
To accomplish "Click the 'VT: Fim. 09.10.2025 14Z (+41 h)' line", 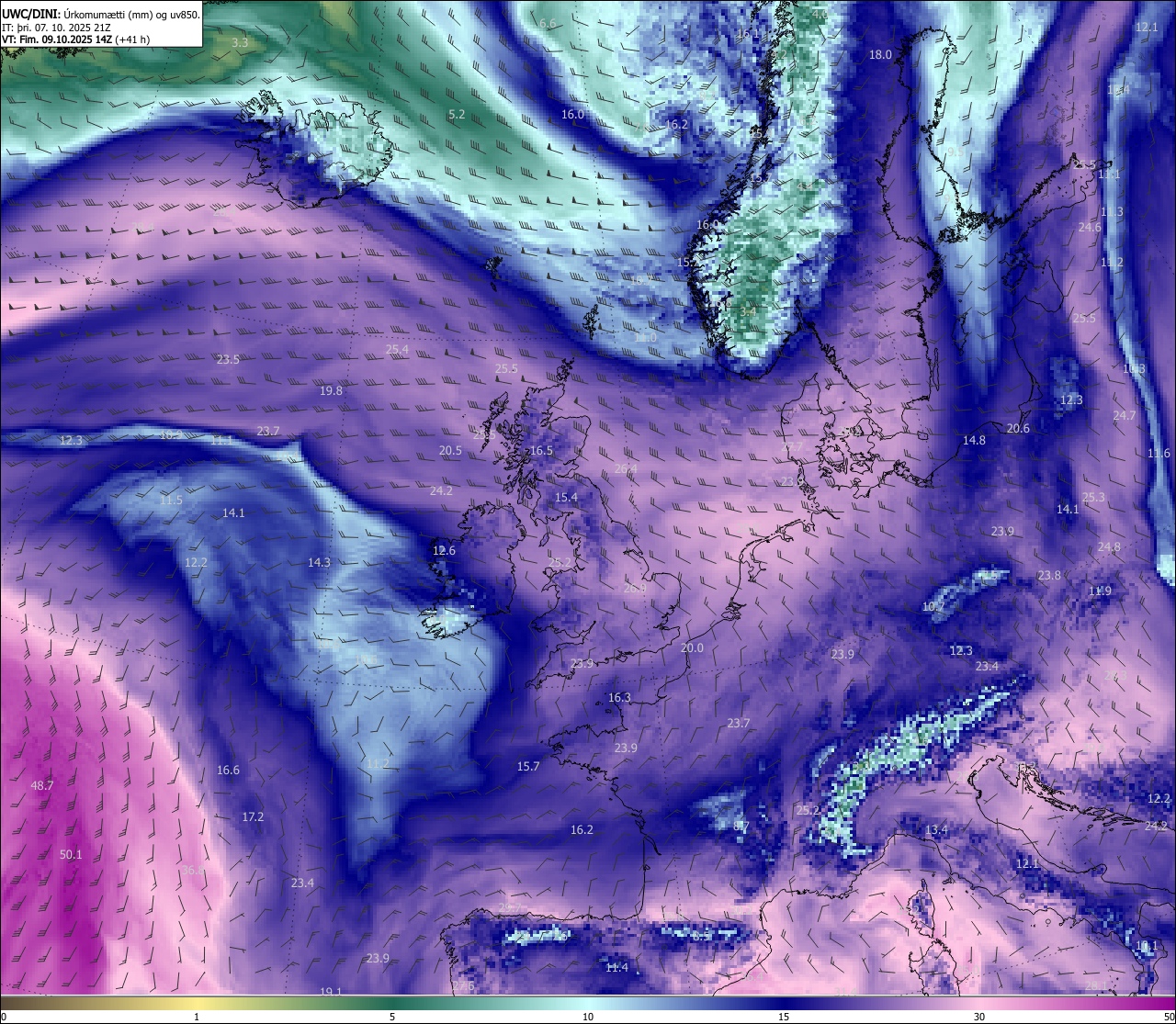I will [76, 39].
